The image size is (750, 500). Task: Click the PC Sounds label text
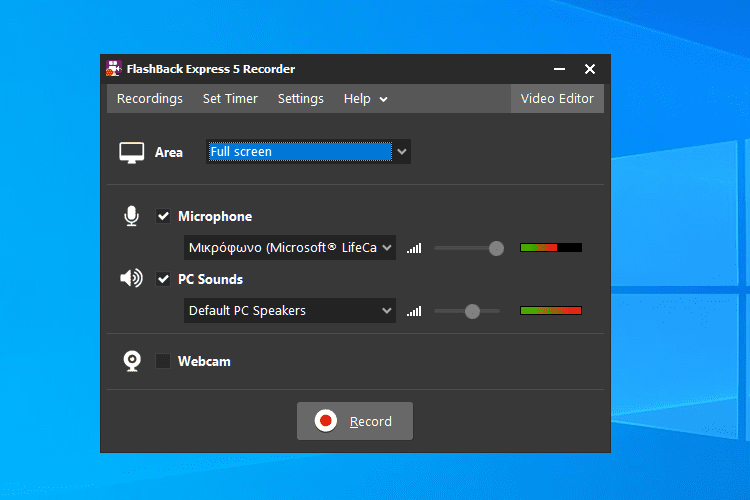[210, 279]
